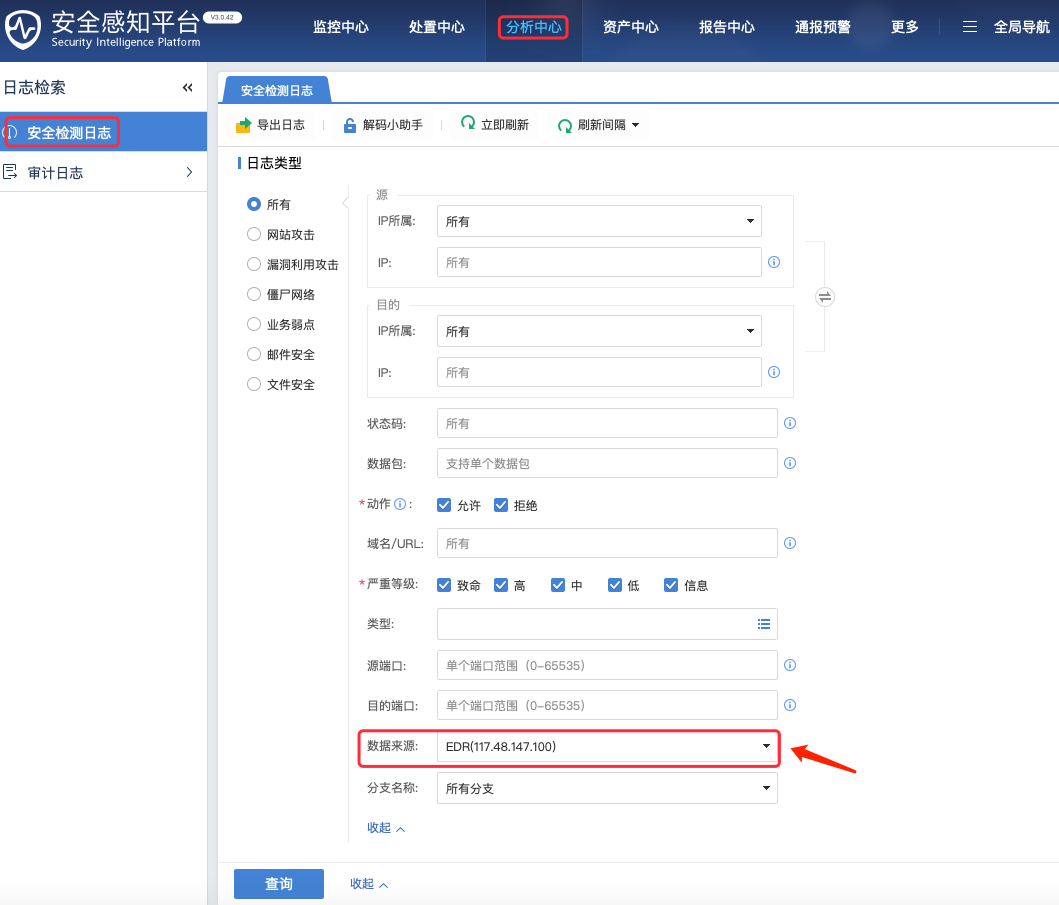
Task: Open the 刷新间隔 interval dropdown
Action: (x=598, y=124)
